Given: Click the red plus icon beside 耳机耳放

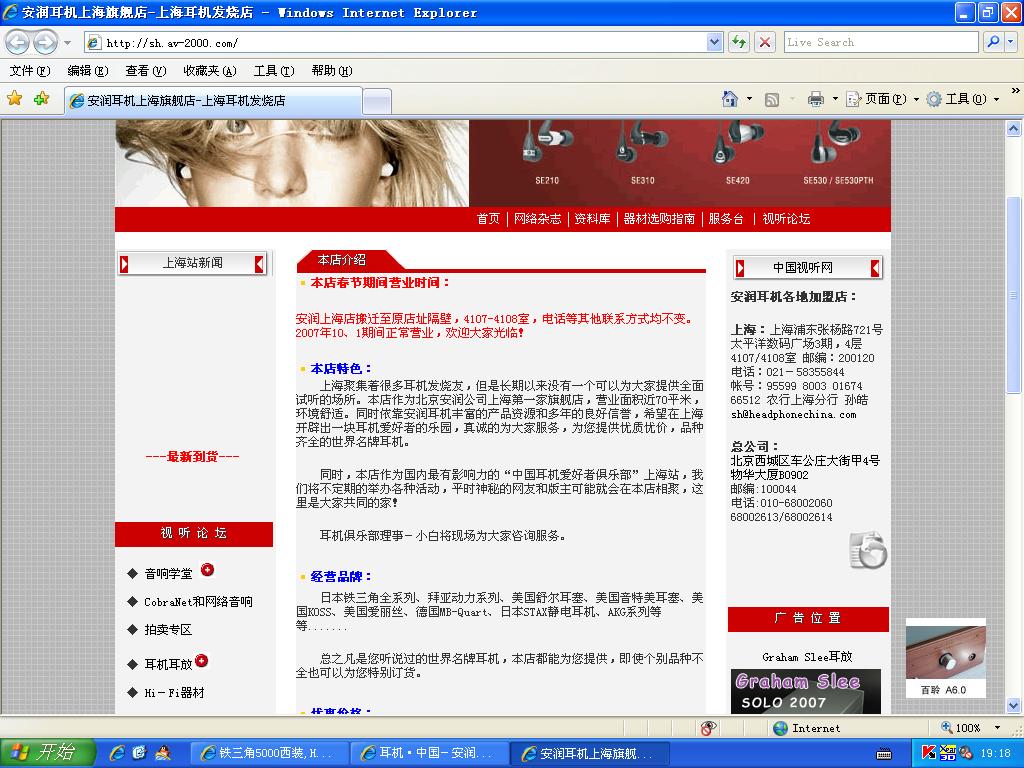Looking at the screenshot, I should pyautogui.click(x=202, y=660).
